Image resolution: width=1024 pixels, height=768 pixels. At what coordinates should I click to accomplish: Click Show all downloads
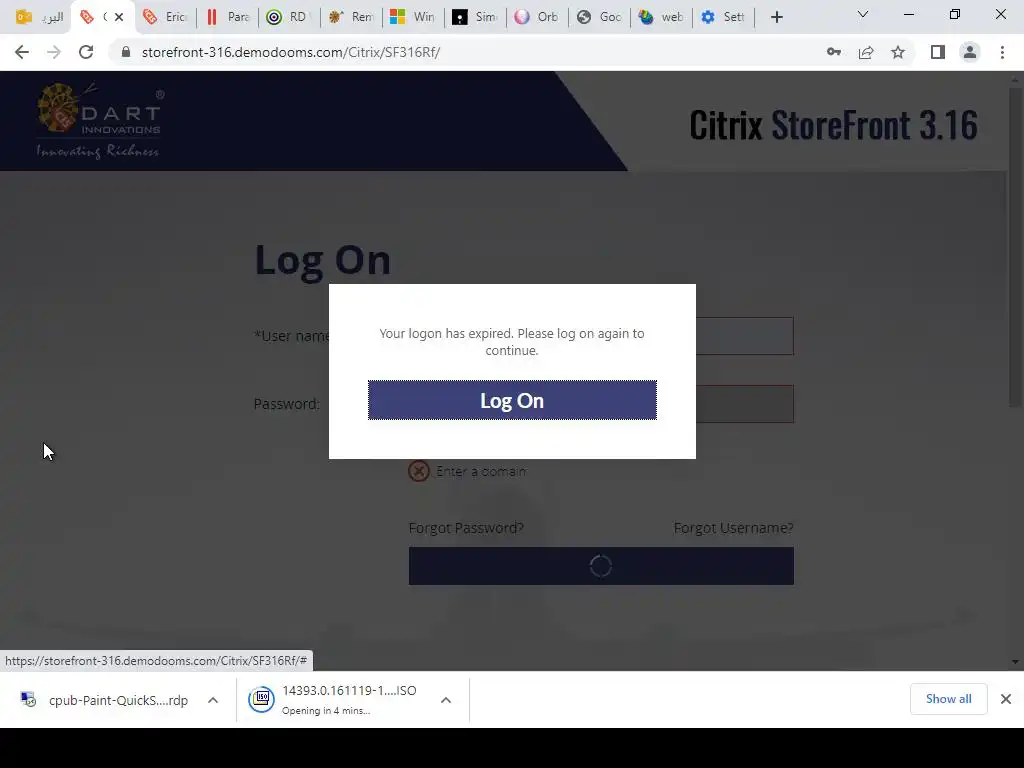(948, 699)
